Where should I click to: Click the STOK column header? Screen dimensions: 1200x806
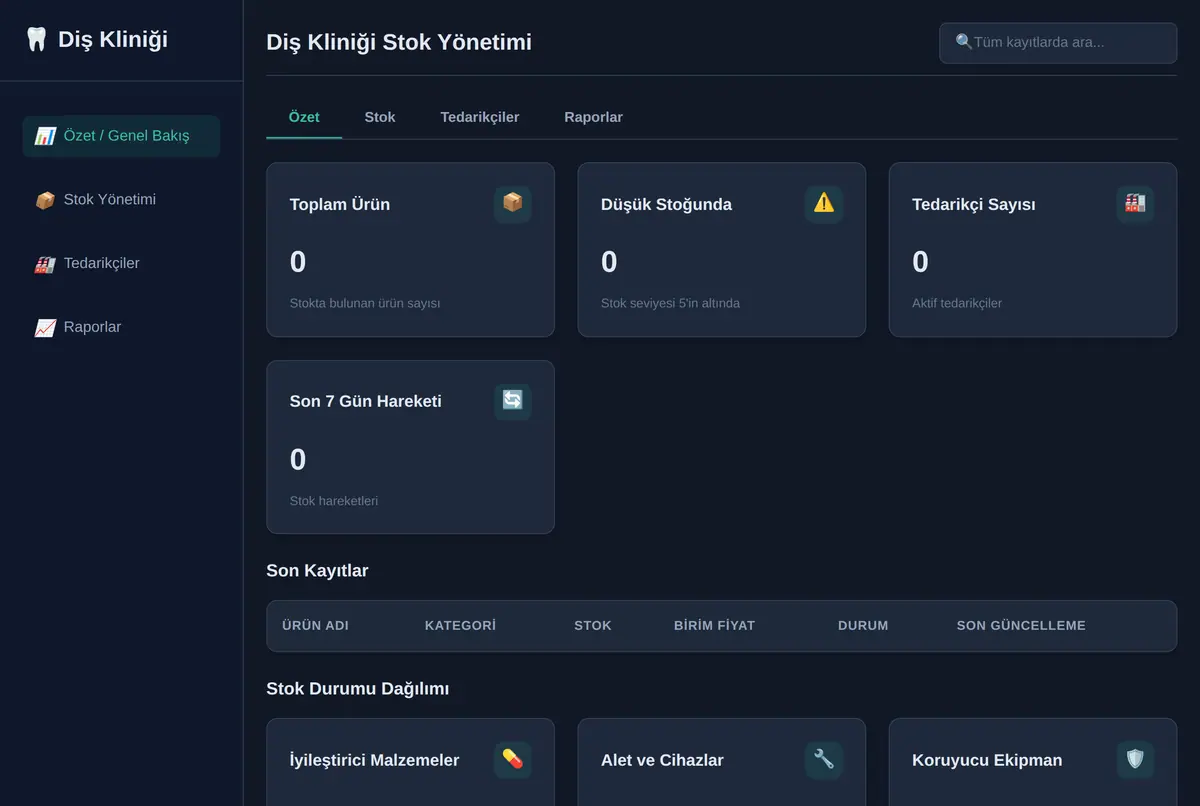click(593, 626)
